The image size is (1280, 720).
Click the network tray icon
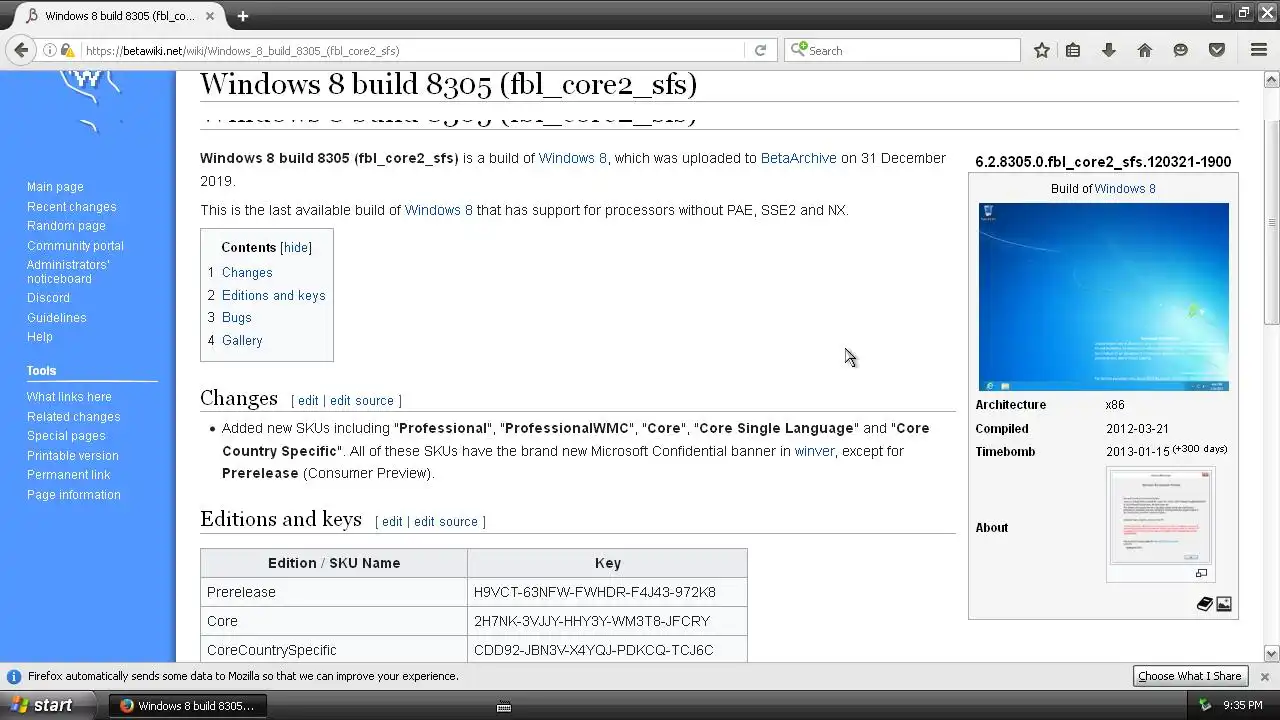click(1205, 705)
